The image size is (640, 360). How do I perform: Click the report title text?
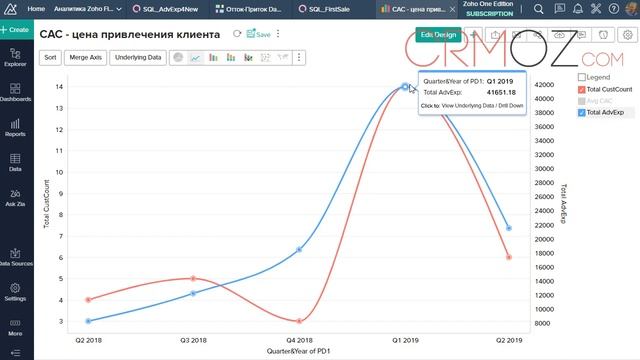(130, 34)
